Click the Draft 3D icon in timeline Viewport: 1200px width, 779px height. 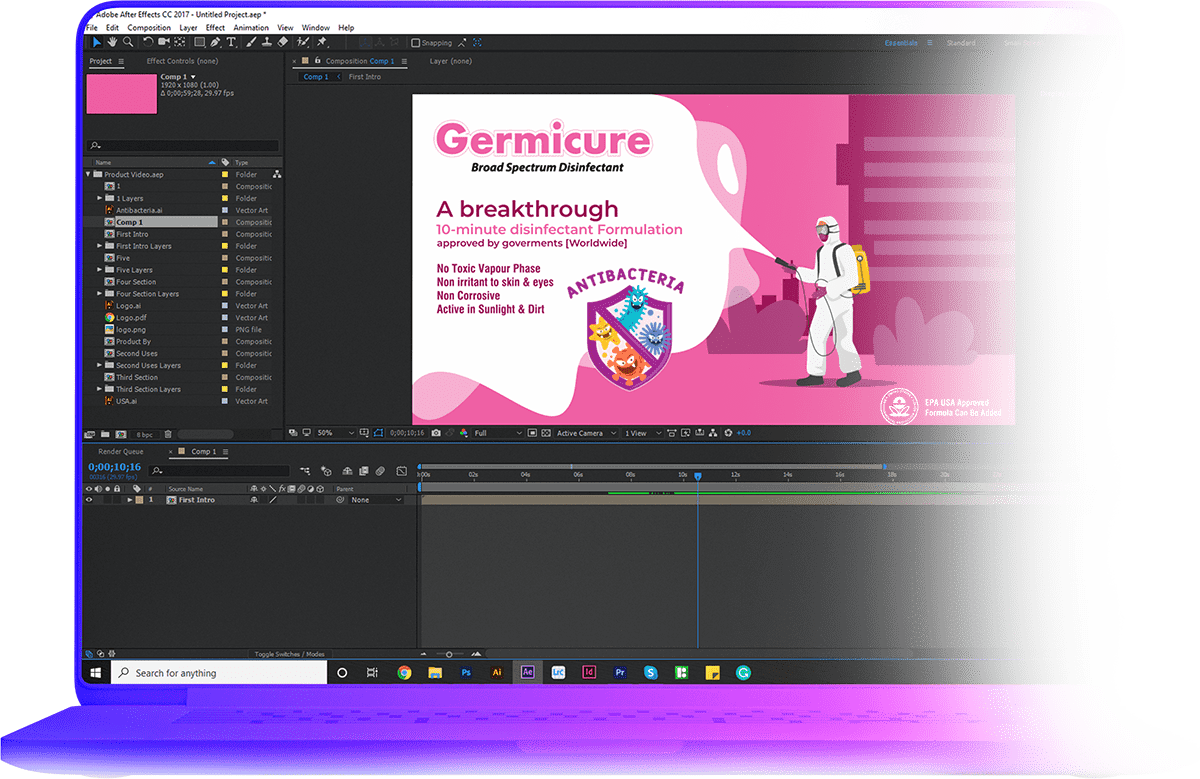[x=327, y=470]
